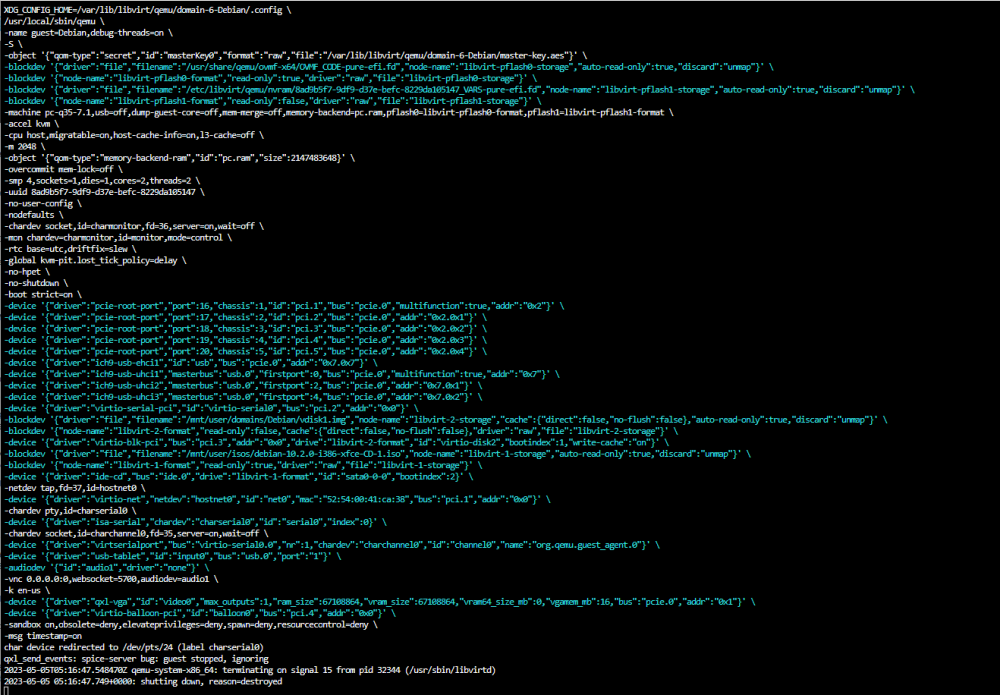Click the virtio-balloon-pci device line
The image size is (1000, 695).
(x=200, y=613)
